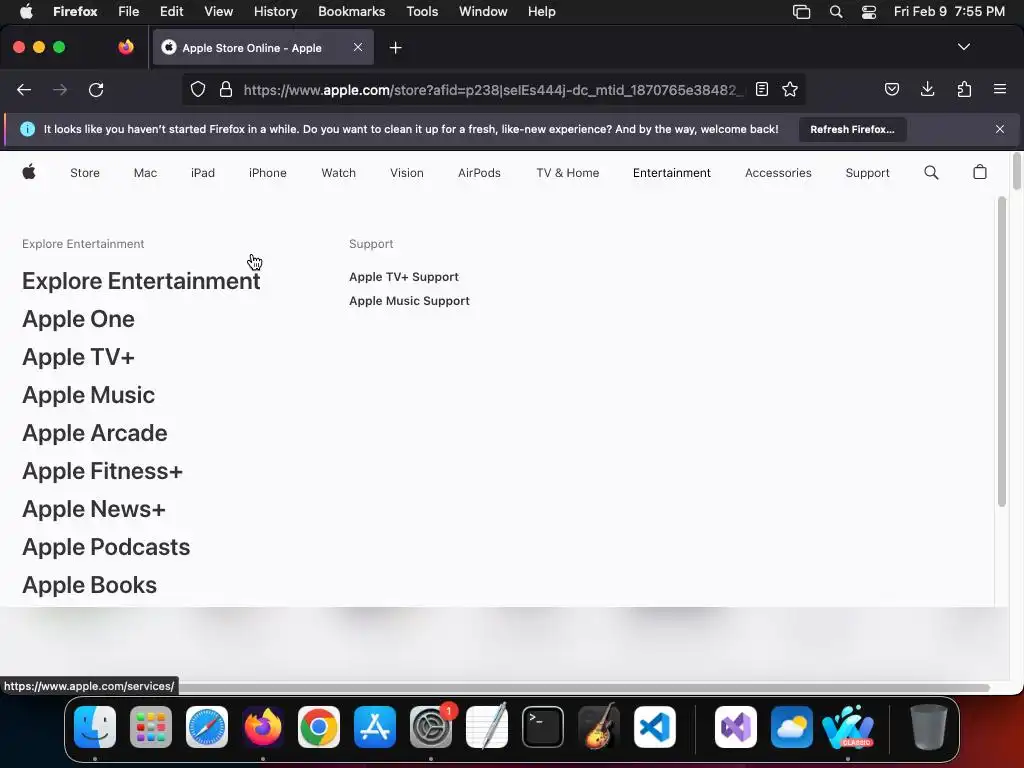The image size is (1024, 768).
Task: Open Finder from the Dock
Action: (95, 727)
